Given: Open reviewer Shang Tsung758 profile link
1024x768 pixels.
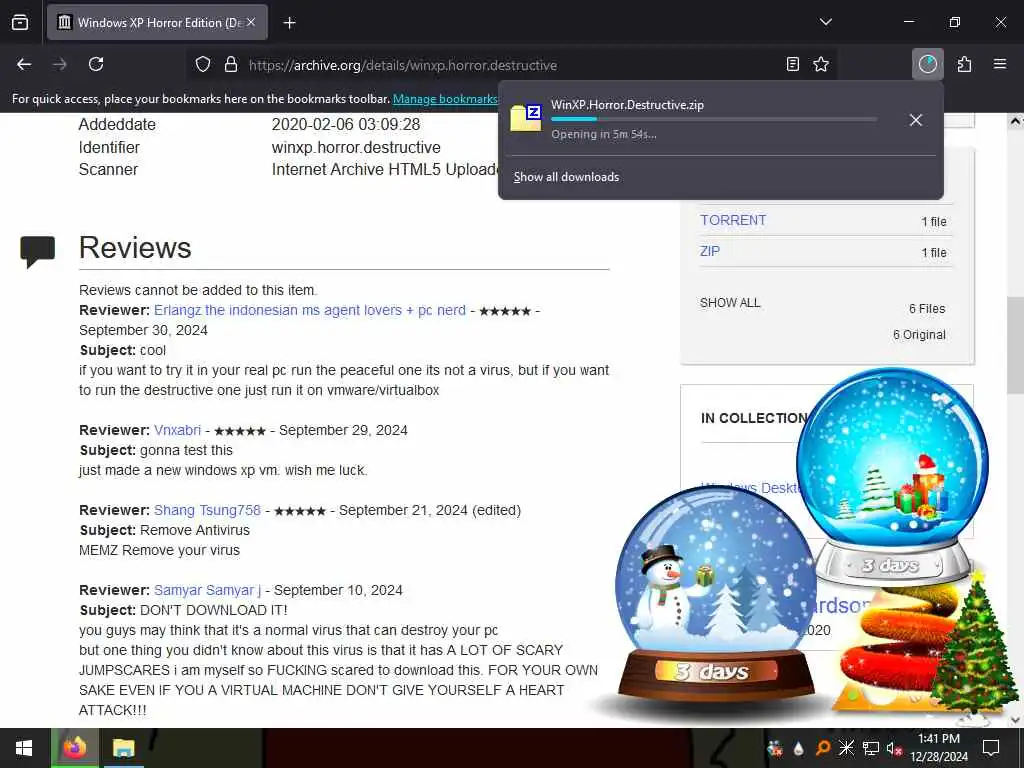Looking at the screenshot, I should [207, 510].
